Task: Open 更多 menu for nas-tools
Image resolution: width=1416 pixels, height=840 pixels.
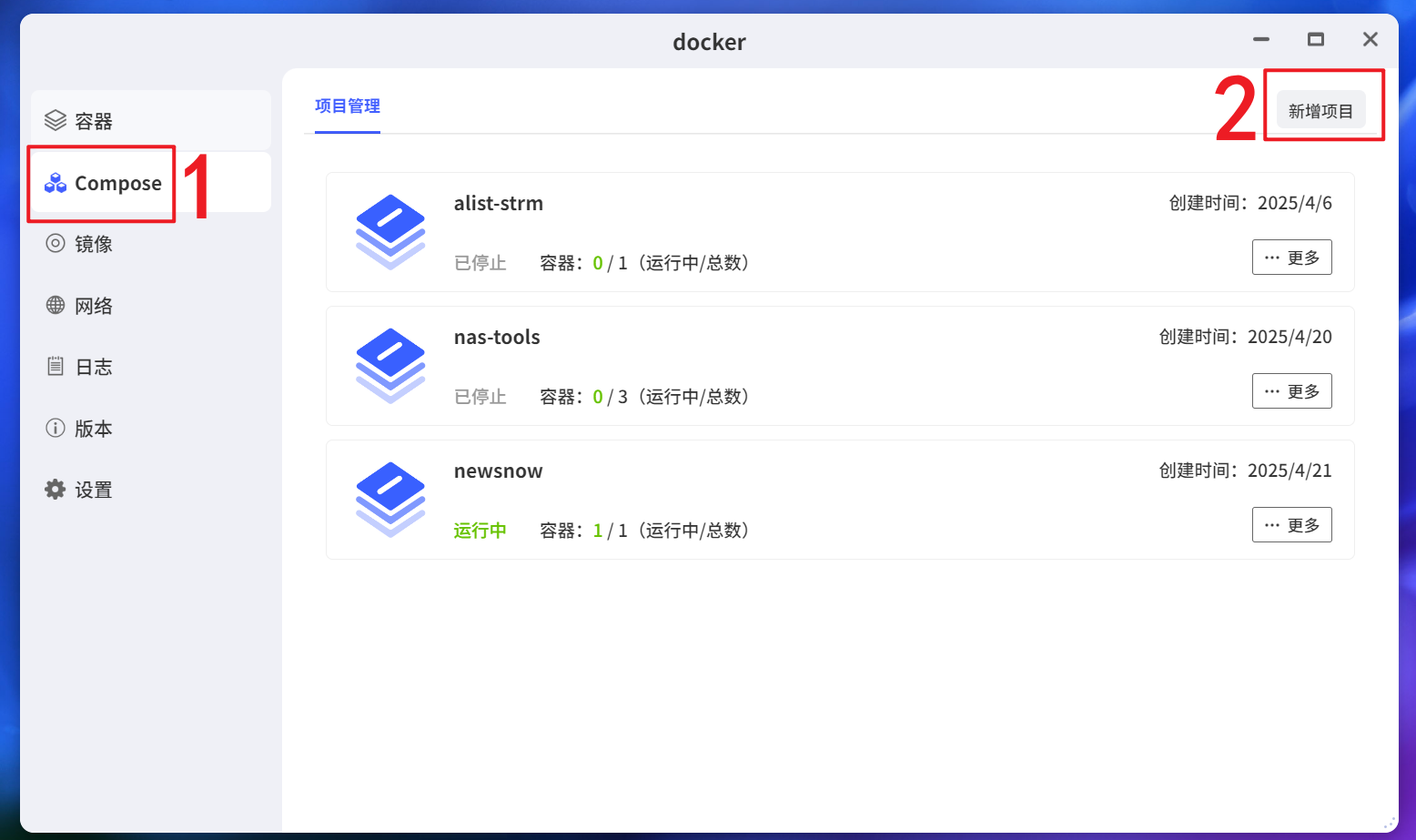Action: (x=1292, y=391)
